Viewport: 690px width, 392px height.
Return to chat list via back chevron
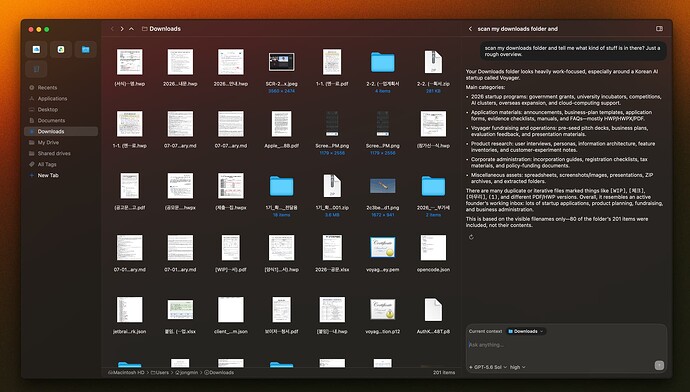[470, 29]
